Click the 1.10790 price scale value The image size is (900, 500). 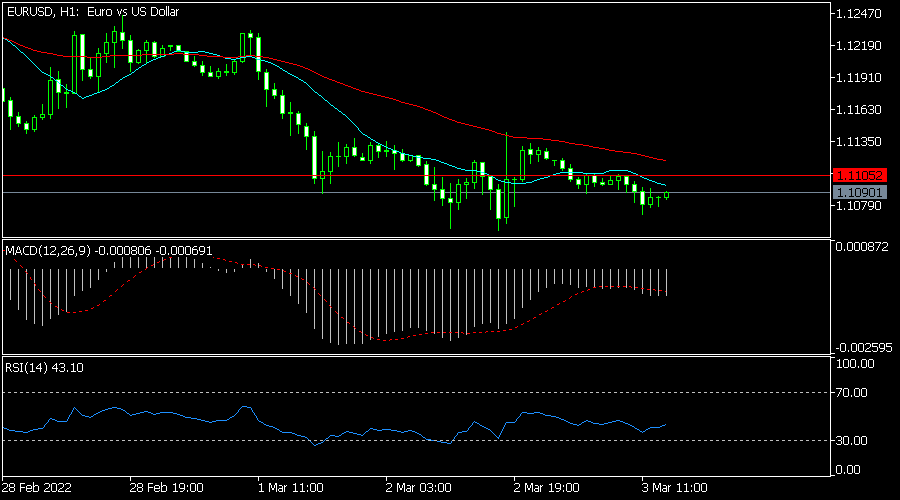click(x=859, y=206)
